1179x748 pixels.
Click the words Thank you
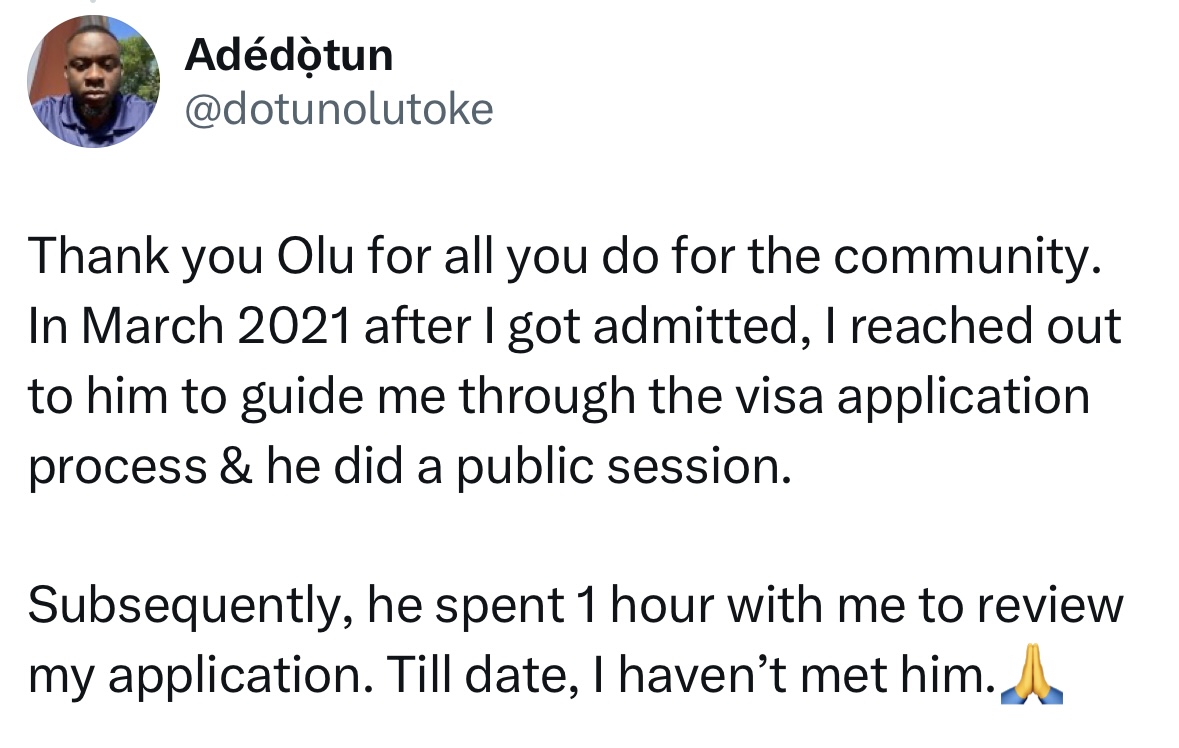click(146, 256)
